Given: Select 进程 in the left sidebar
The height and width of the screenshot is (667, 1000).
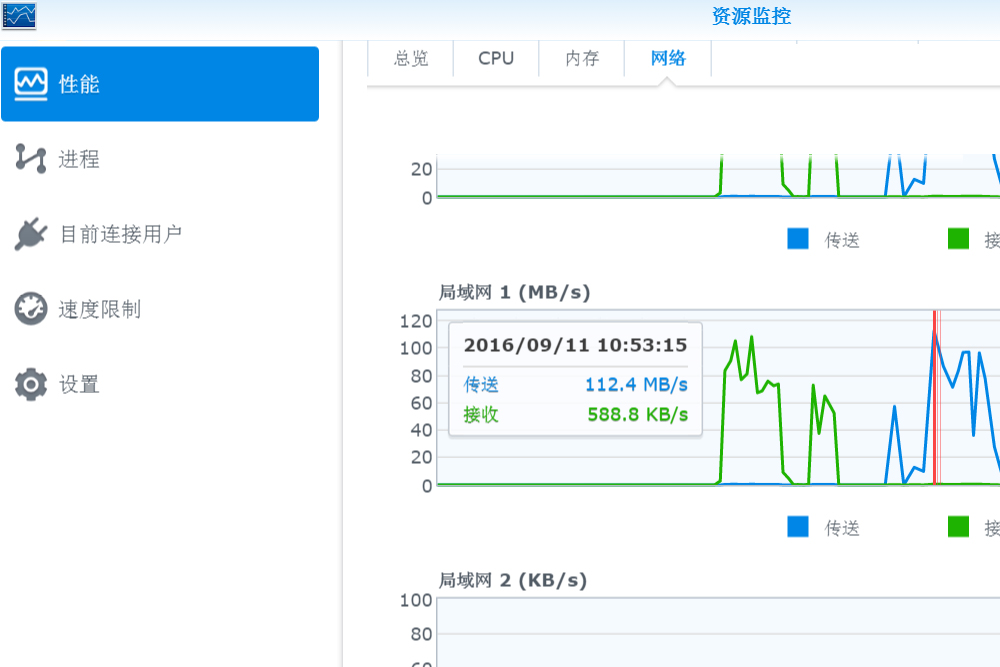Looking at the screenshot, I should pos(78,159).
